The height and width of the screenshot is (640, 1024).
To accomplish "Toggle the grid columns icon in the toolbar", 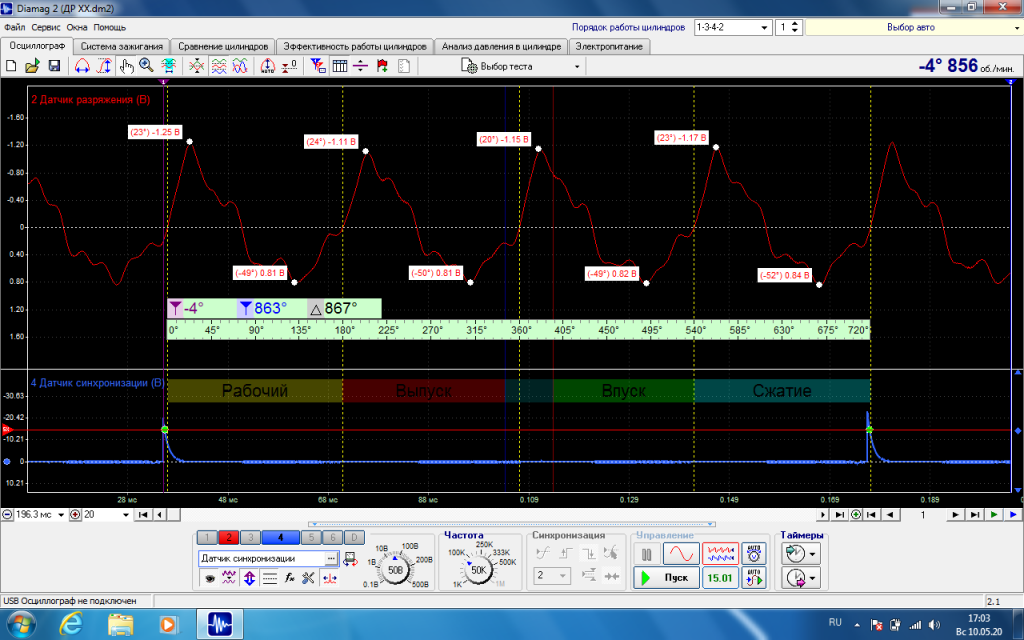I will (x=340, y=66).
